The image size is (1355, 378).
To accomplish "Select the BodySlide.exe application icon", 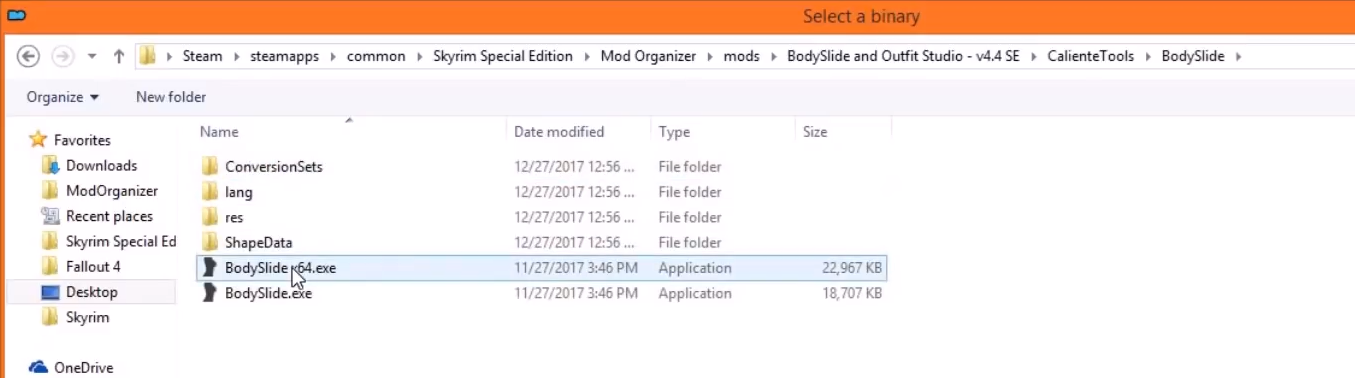I will (x=209, y=293).
